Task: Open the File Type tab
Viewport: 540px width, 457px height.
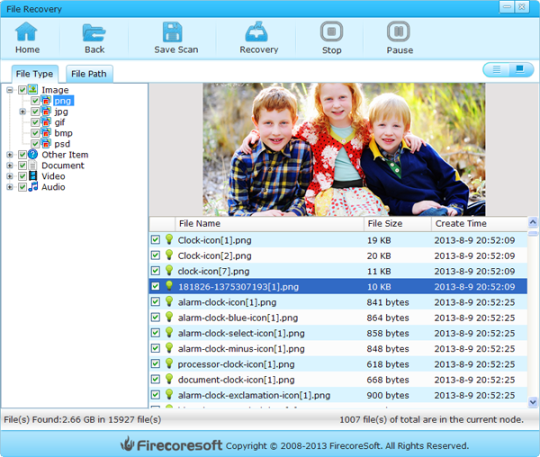Action: coord(34,74)
